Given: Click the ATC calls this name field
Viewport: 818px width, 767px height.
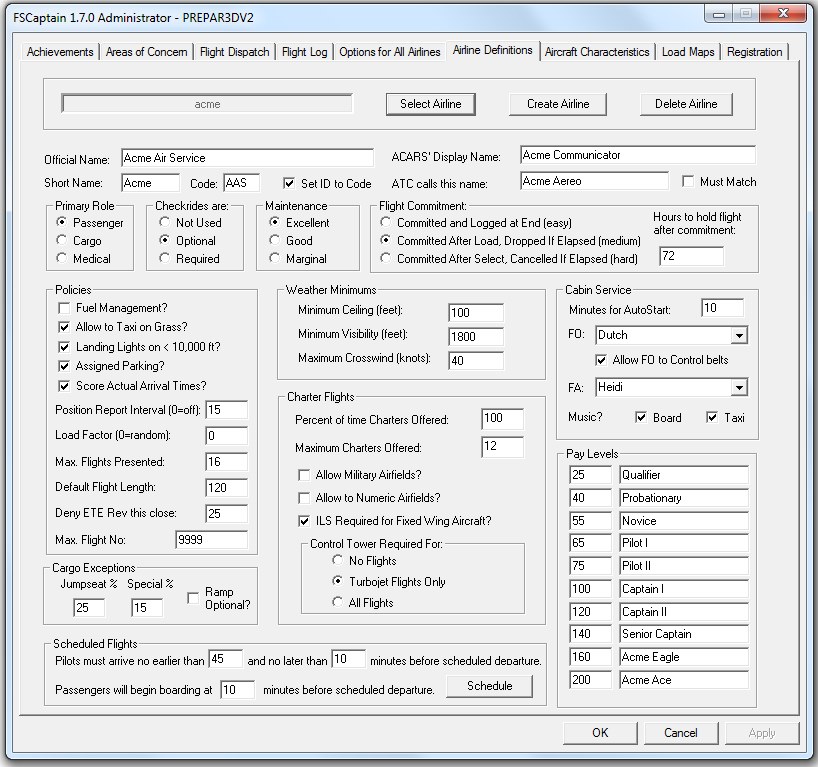Looking at the screenshot, I should [594, 181].
